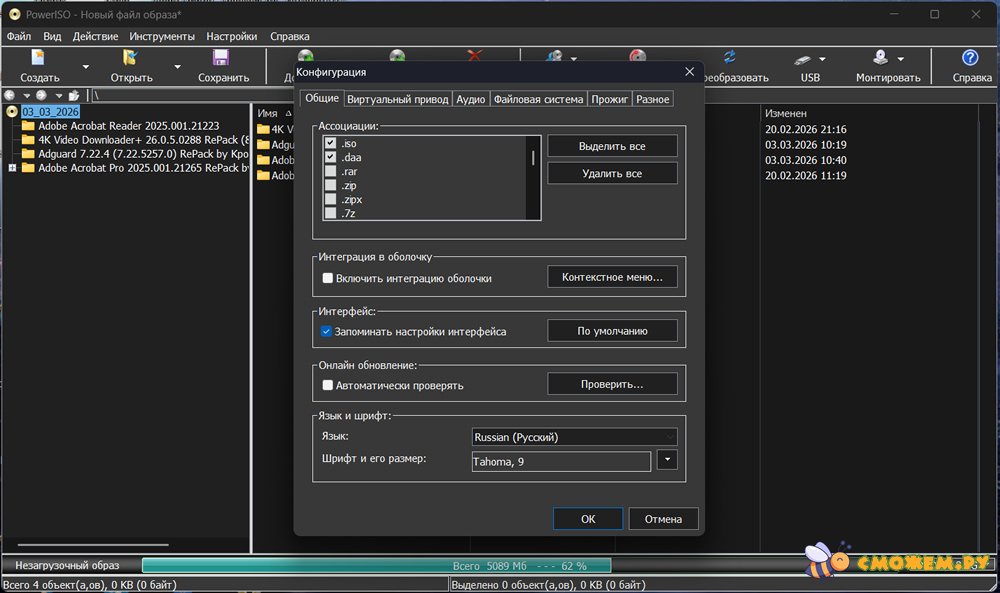Click the USB drive toolbar icon
Screen dimensions: 1000x593
point(804,59)
